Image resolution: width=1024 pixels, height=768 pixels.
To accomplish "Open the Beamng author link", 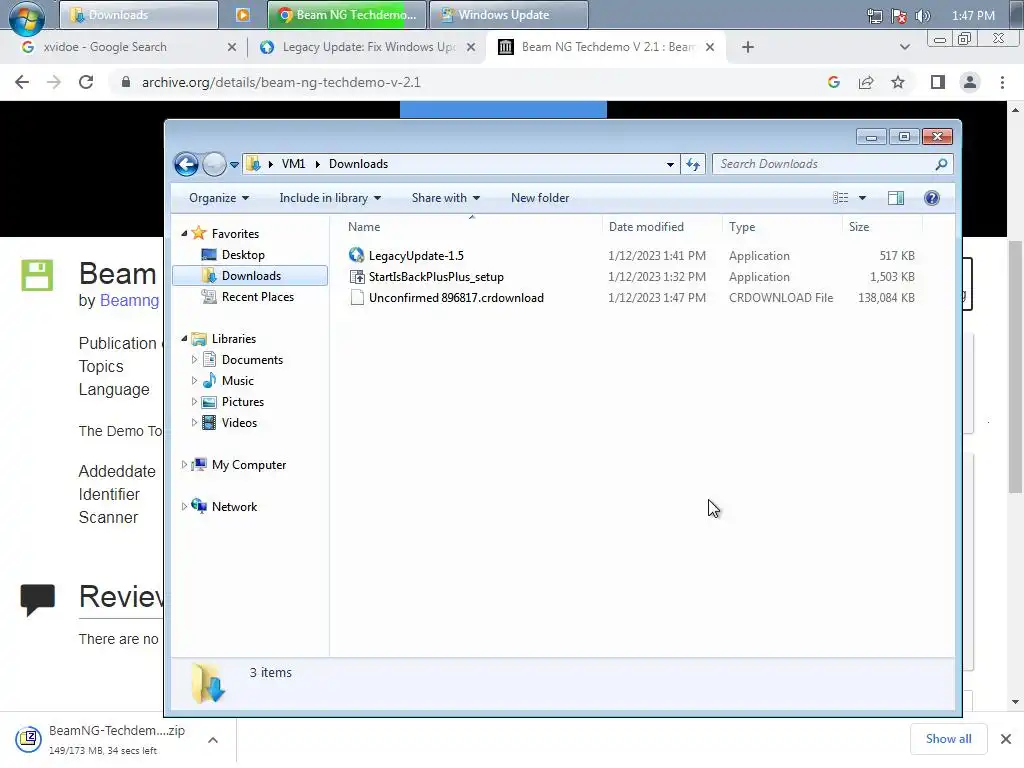I will [x=129, y=300].
